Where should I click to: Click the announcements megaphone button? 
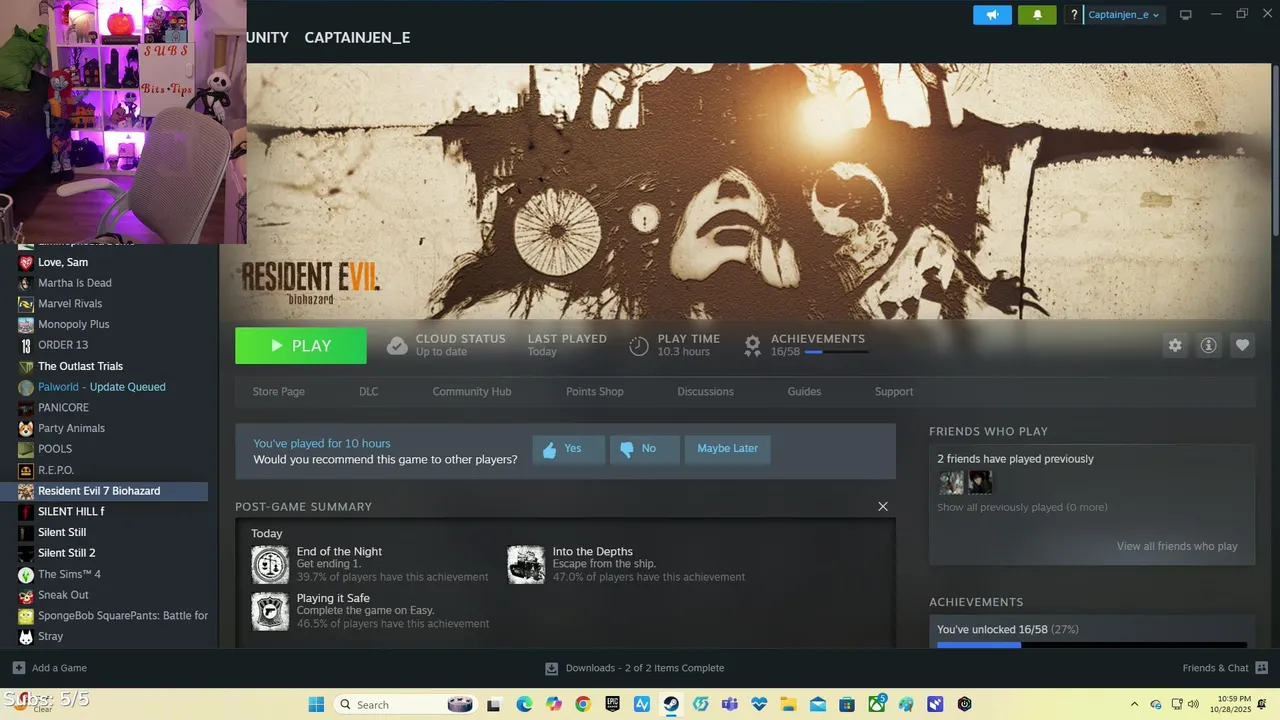tap(992, 15)
